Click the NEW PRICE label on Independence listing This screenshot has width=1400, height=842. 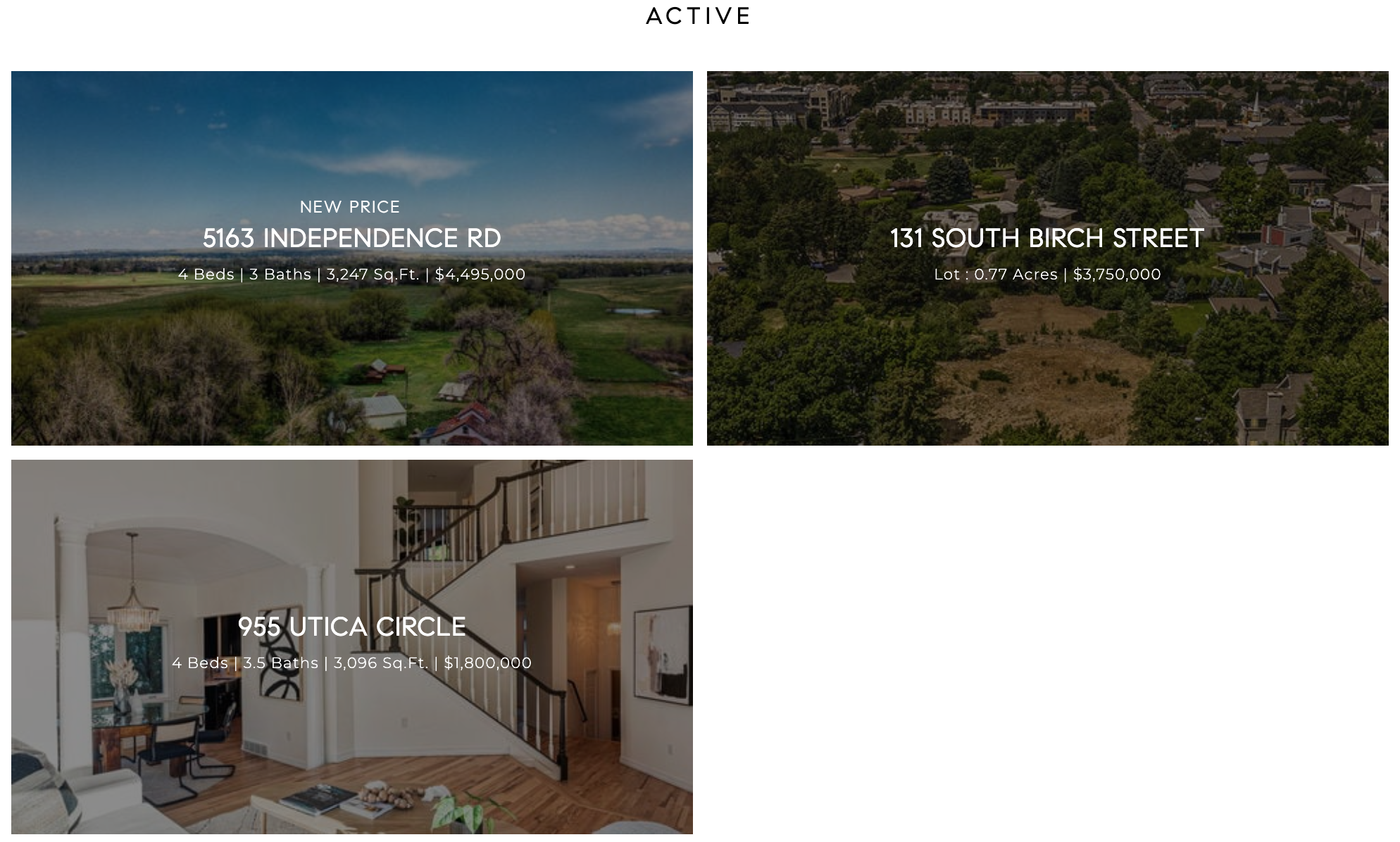350,207
